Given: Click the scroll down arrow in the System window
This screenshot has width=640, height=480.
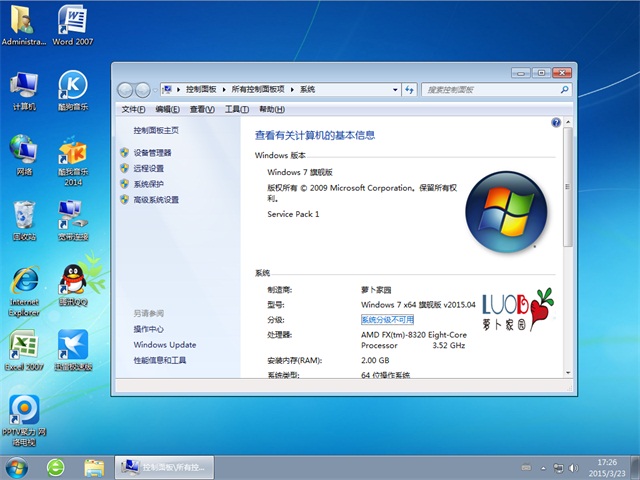Looking at the screenshot, I should [568, 373].
